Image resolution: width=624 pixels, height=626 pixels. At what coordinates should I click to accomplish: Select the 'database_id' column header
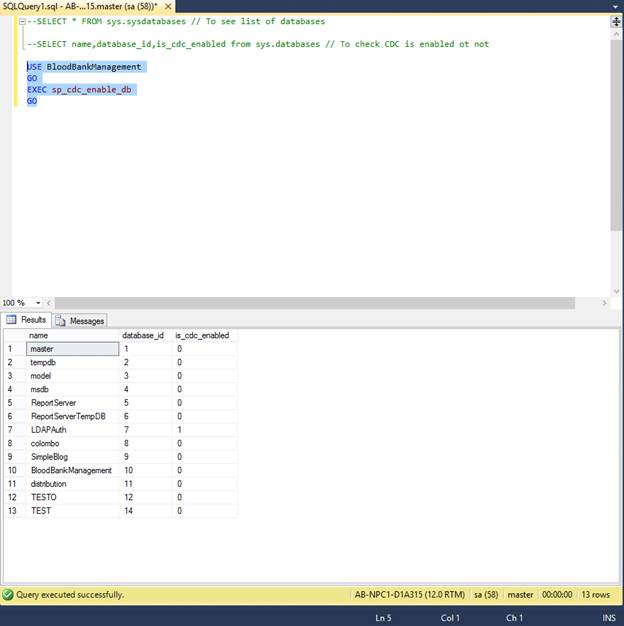[144, 336]
